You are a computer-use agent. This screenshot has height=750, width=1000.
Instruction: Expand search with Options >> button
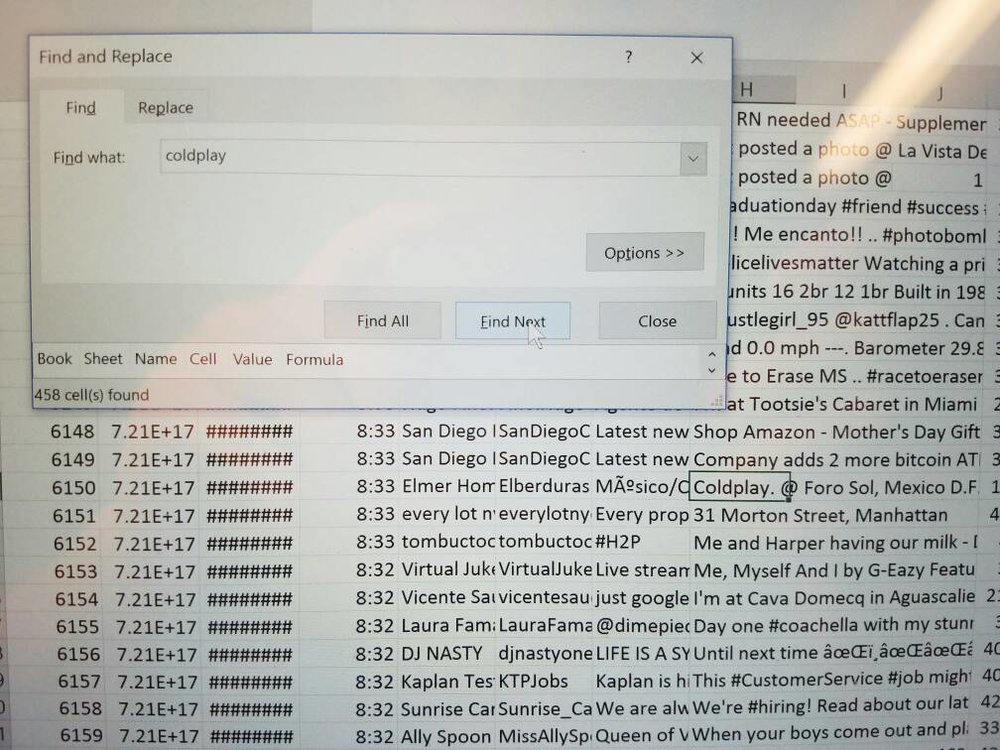tap(645, 253)
